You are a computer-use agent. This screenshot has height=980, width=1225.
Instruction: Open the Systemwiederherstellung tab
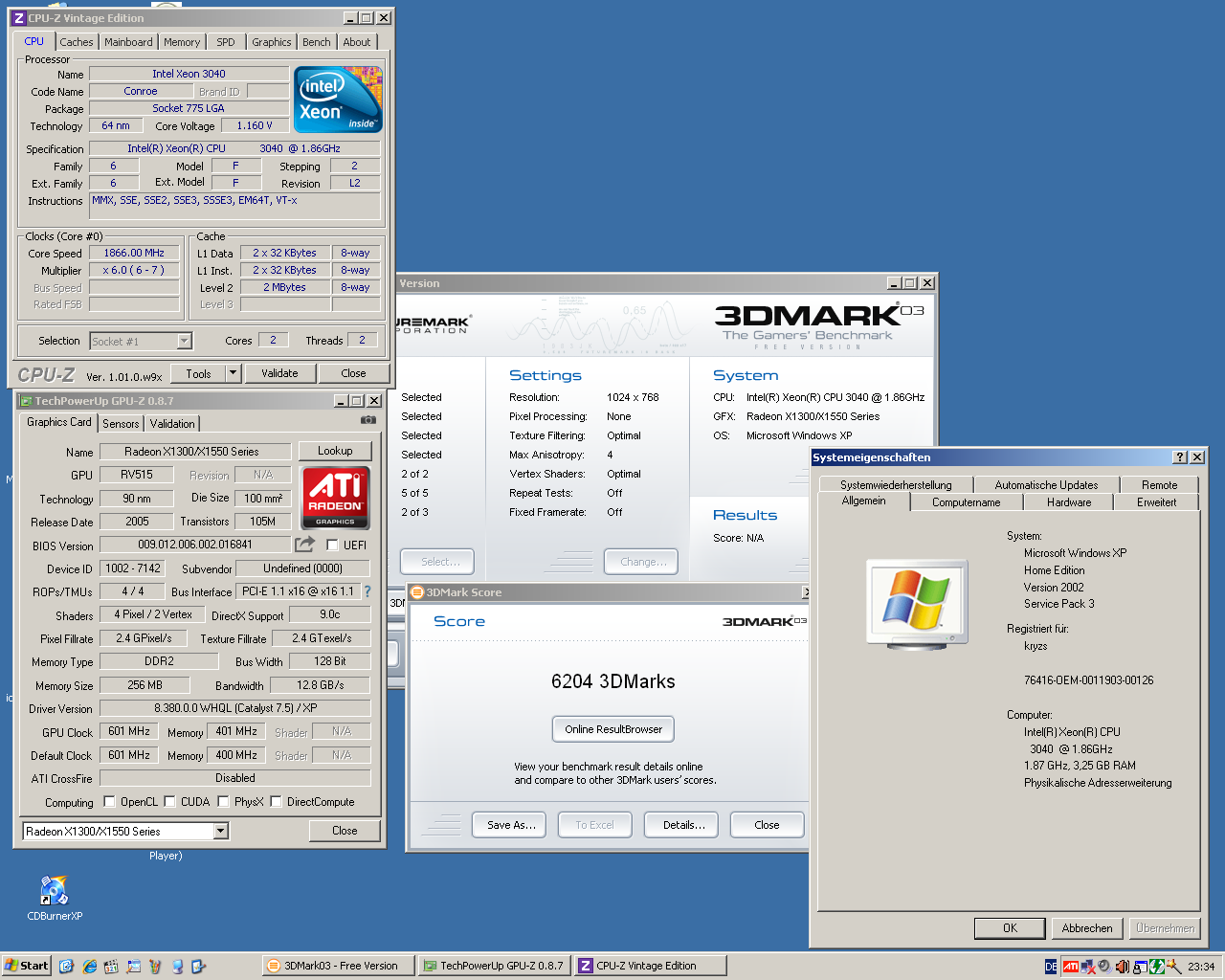click(x=896, y=485)
